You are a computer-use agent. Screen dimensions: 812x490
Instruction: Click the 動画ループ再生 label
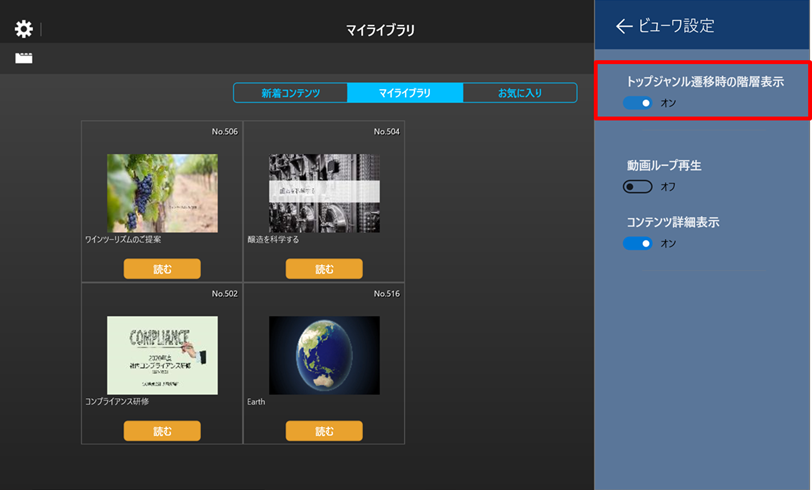[x=664, y=166]
